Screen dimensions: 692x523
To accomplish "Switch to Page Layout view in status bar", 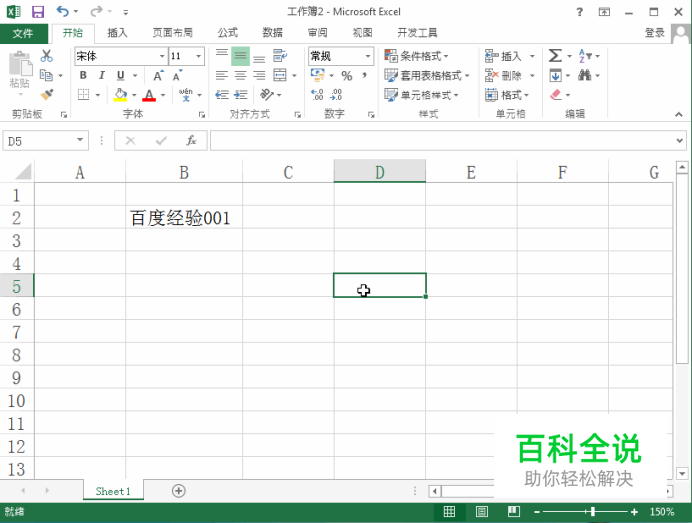I will [x=481, y=512].
